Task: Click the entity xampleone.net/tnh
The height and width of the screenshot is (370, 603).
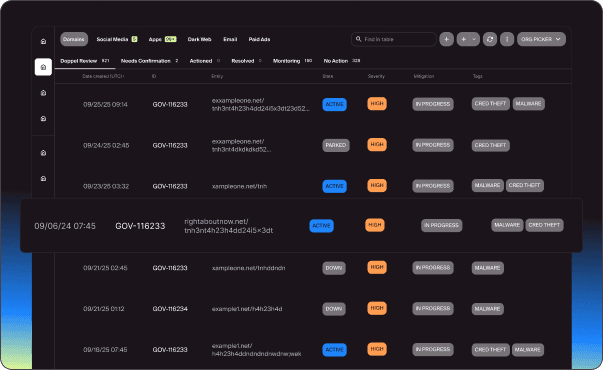Action: click(x=239, y=186)
